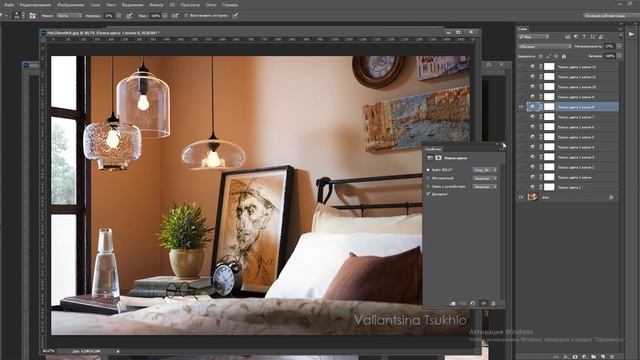Click the Фон layer thumbnail
Image resolution: width=640 pixels, height=360 pixels.
click(533, 197)
